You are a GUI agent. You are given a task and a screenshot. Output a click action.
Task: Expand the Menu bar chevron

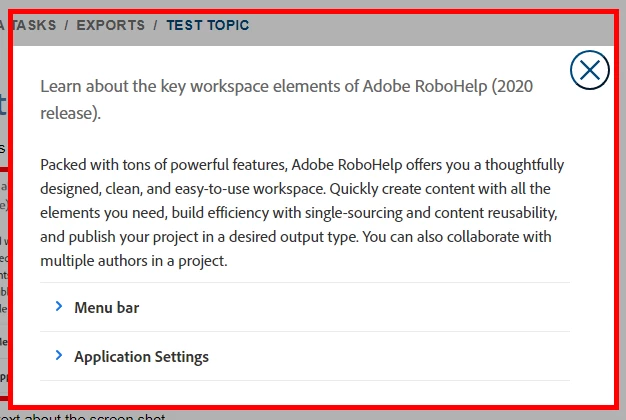tap(59, 307)
